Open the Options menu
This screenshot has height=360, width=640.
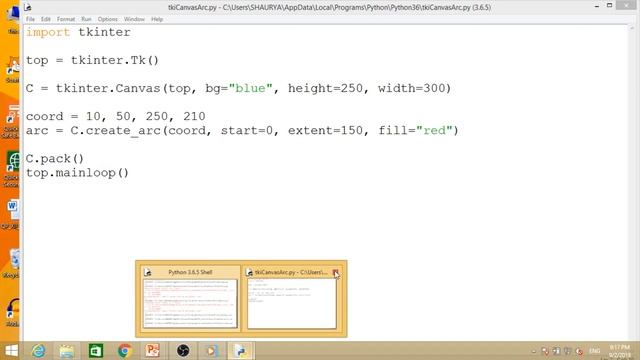pyautogui.click(x=107, y=19)
